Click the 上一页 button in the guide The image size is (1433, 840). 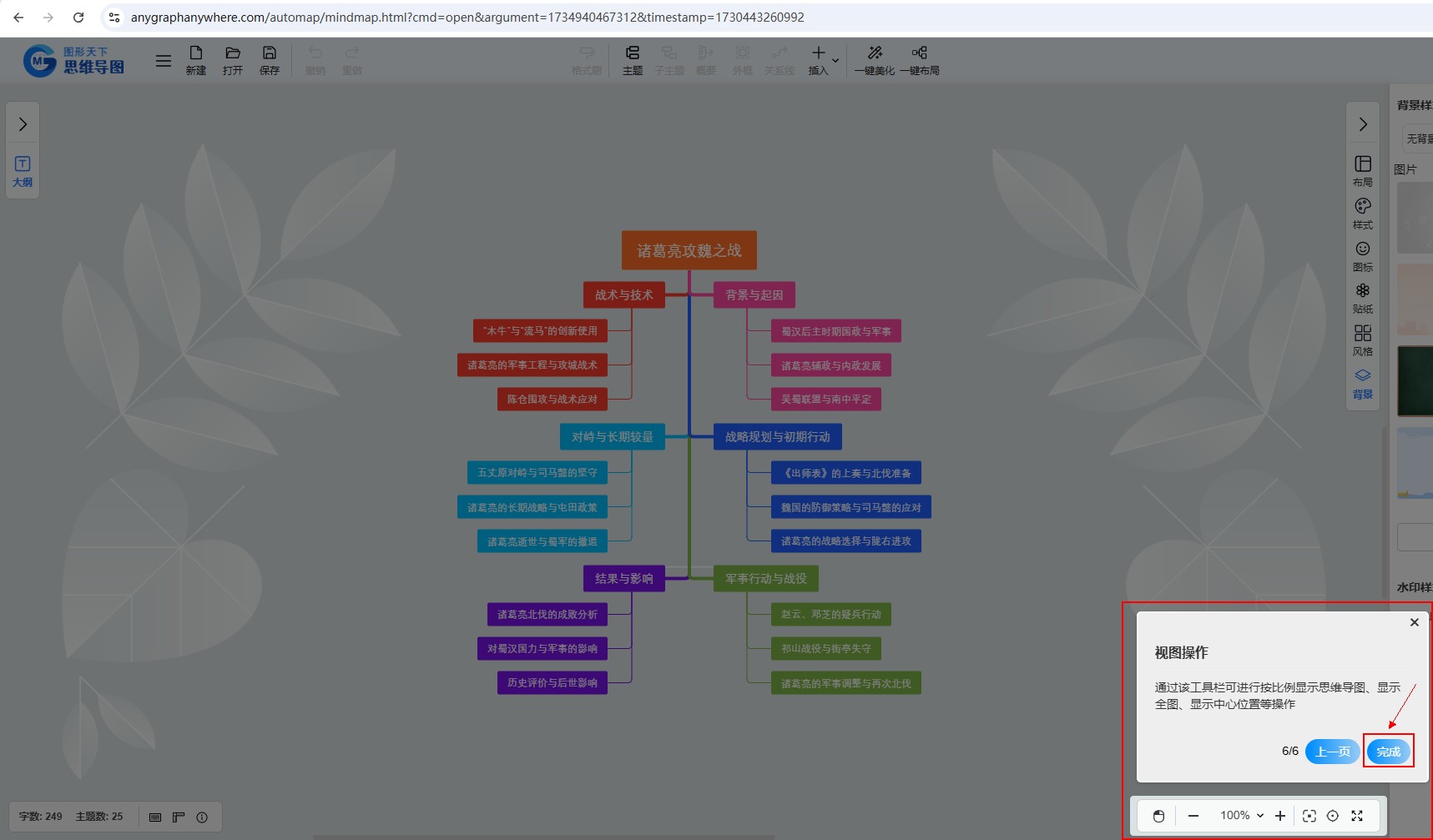coord(1332,752)
